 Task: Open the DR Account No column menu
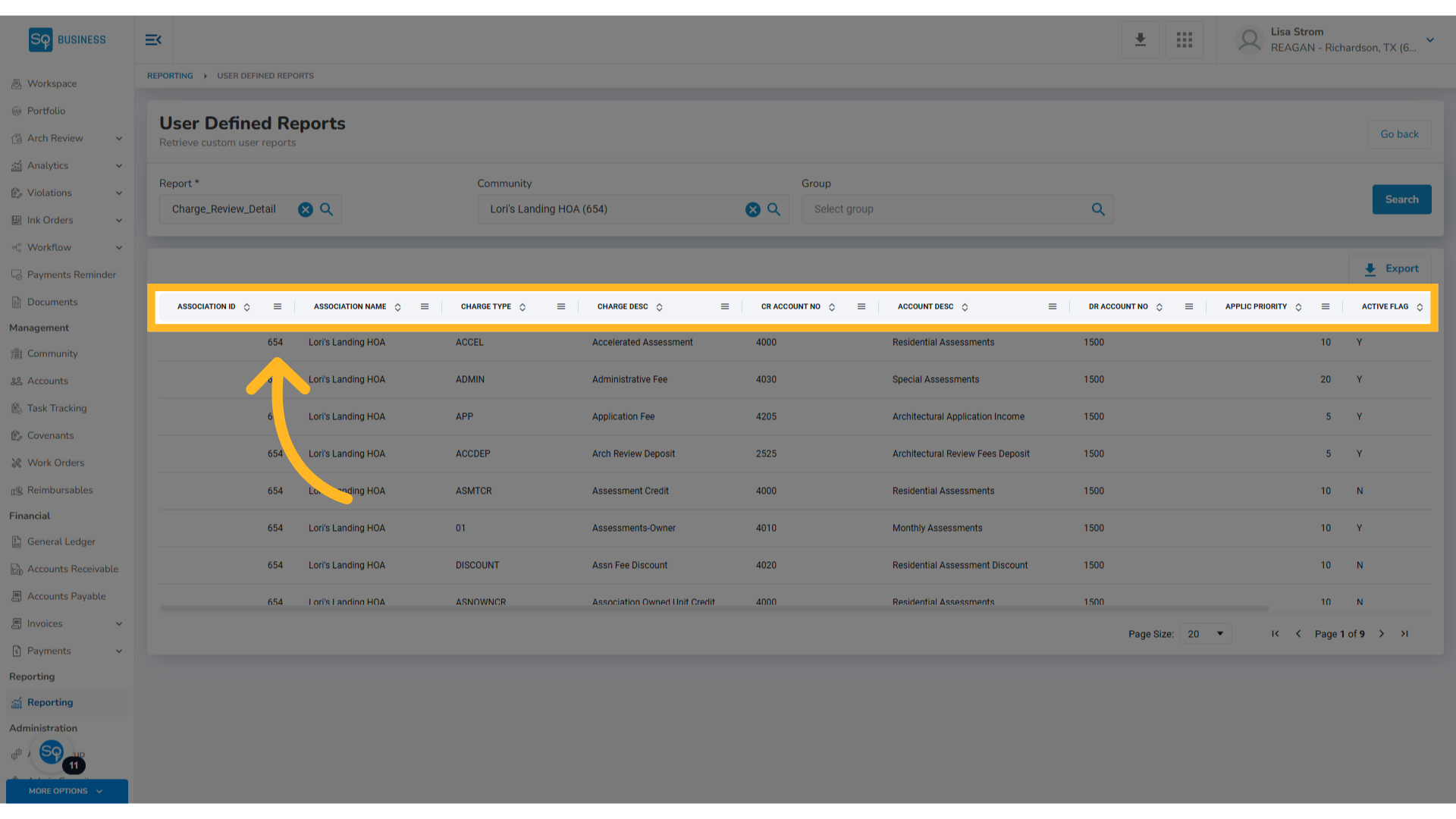point(1189,306)
